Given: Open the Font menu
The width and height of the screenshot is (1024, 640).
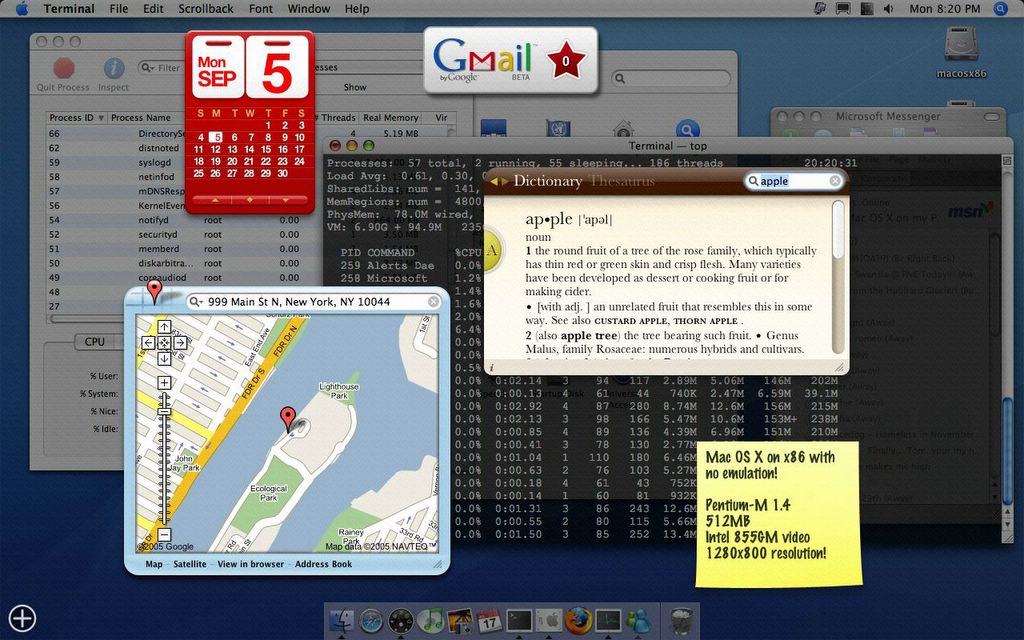Looking at the screenshot, I should (x=261, y=8).
